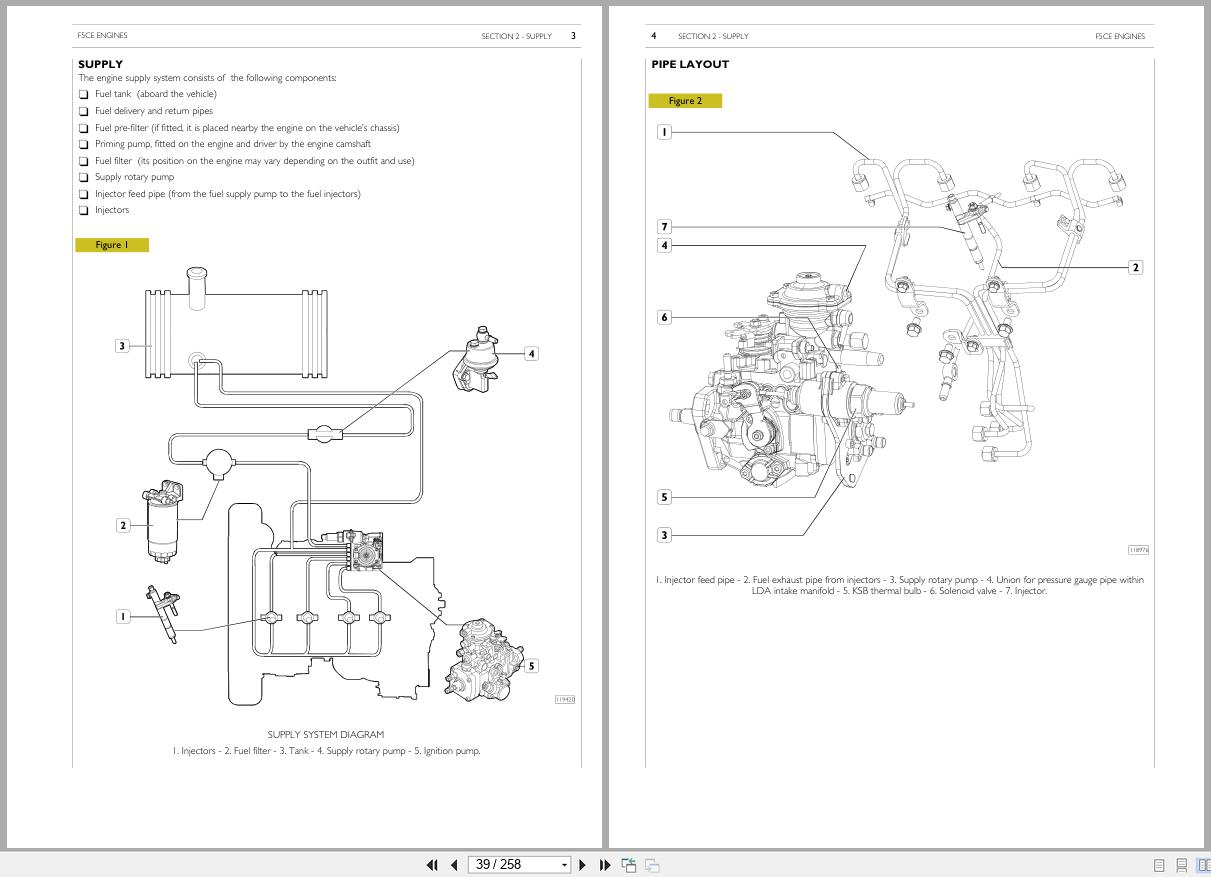The image size is (1211, 877).
Task: Click the page number field 39 / 258
Action: (x=513, y=865)
